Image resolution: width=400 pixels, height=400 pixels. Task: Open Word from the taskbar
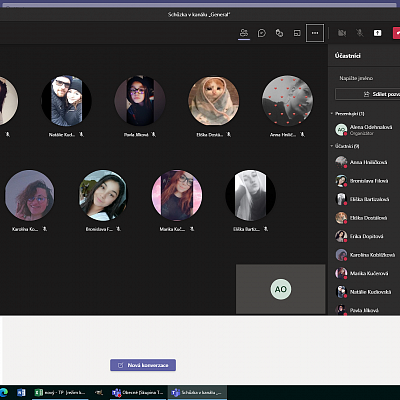pos(21,392)
